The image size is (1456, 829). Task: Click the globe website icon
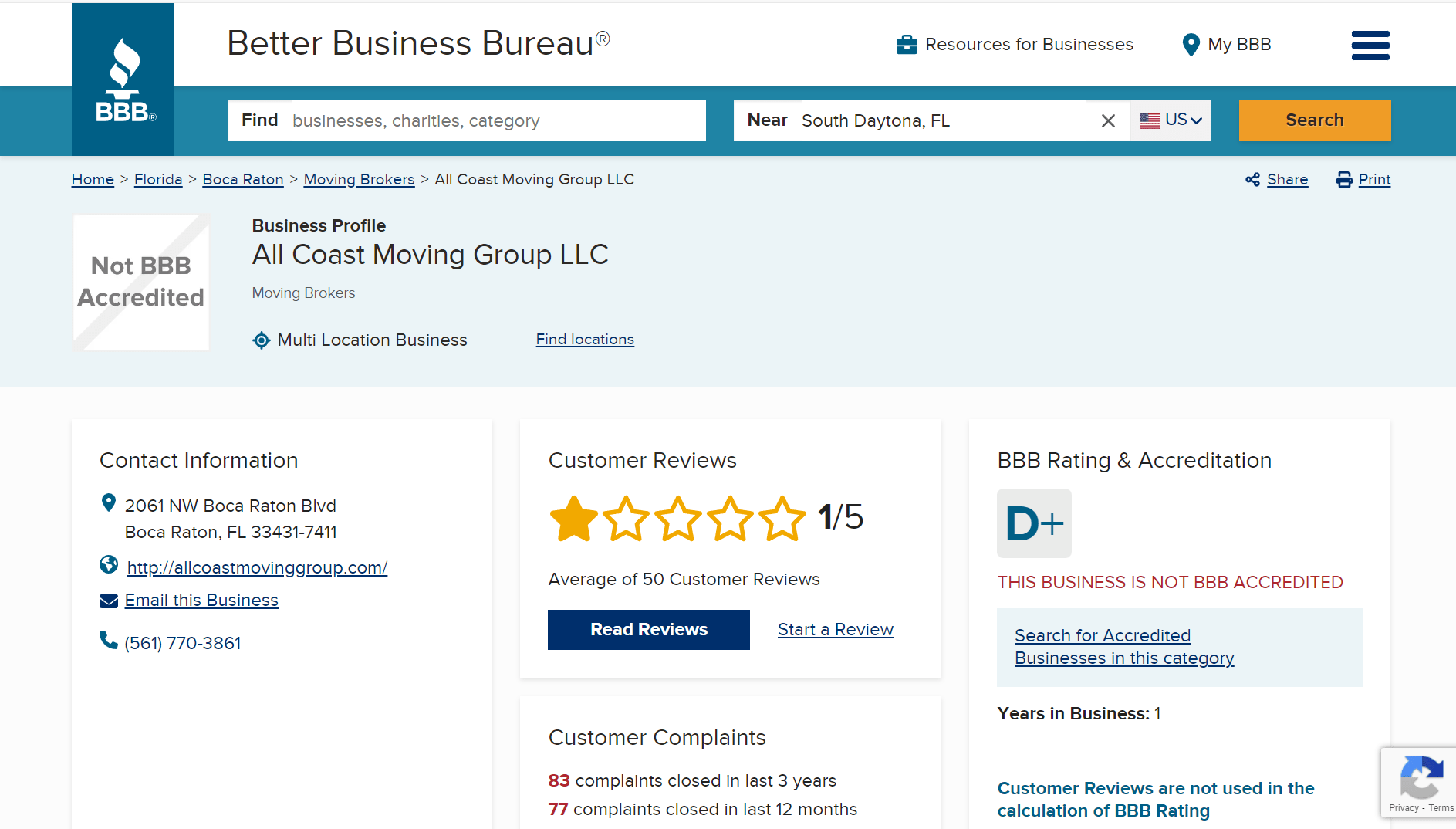click(109, 565)
